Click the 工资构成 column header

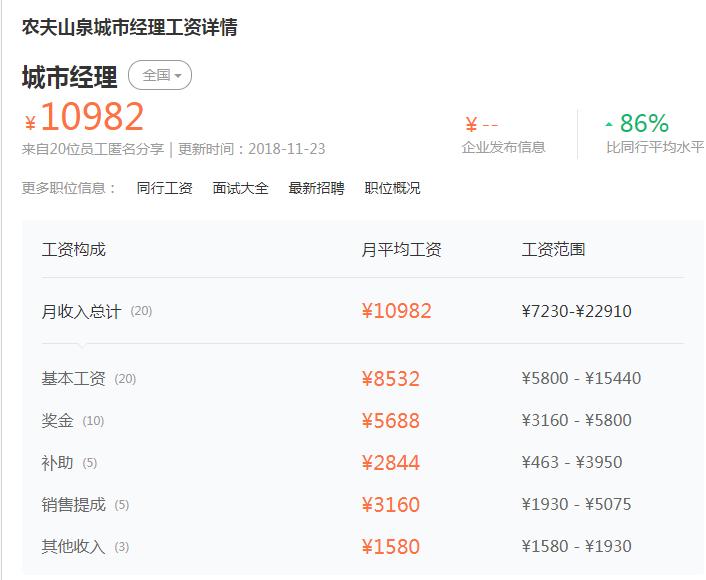73,249
